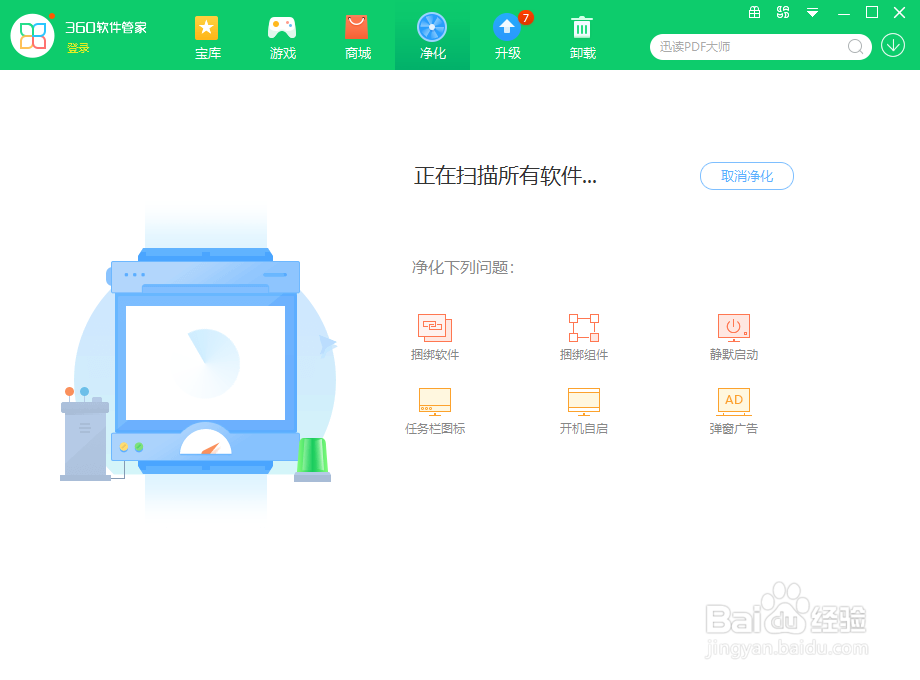Open the 升级 tab with badge 7
This screenshot has height=680, width=920.
507,35
